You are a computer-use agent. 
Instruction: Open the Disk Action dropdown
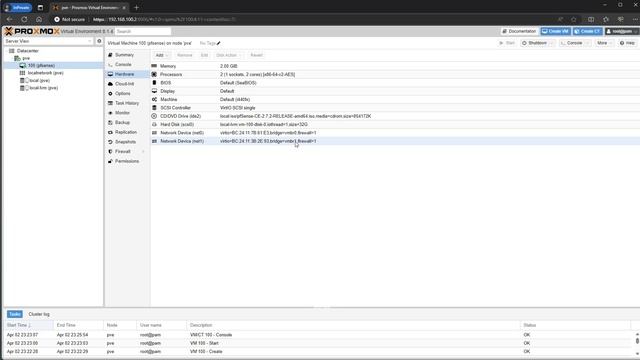tap(229, 55)
